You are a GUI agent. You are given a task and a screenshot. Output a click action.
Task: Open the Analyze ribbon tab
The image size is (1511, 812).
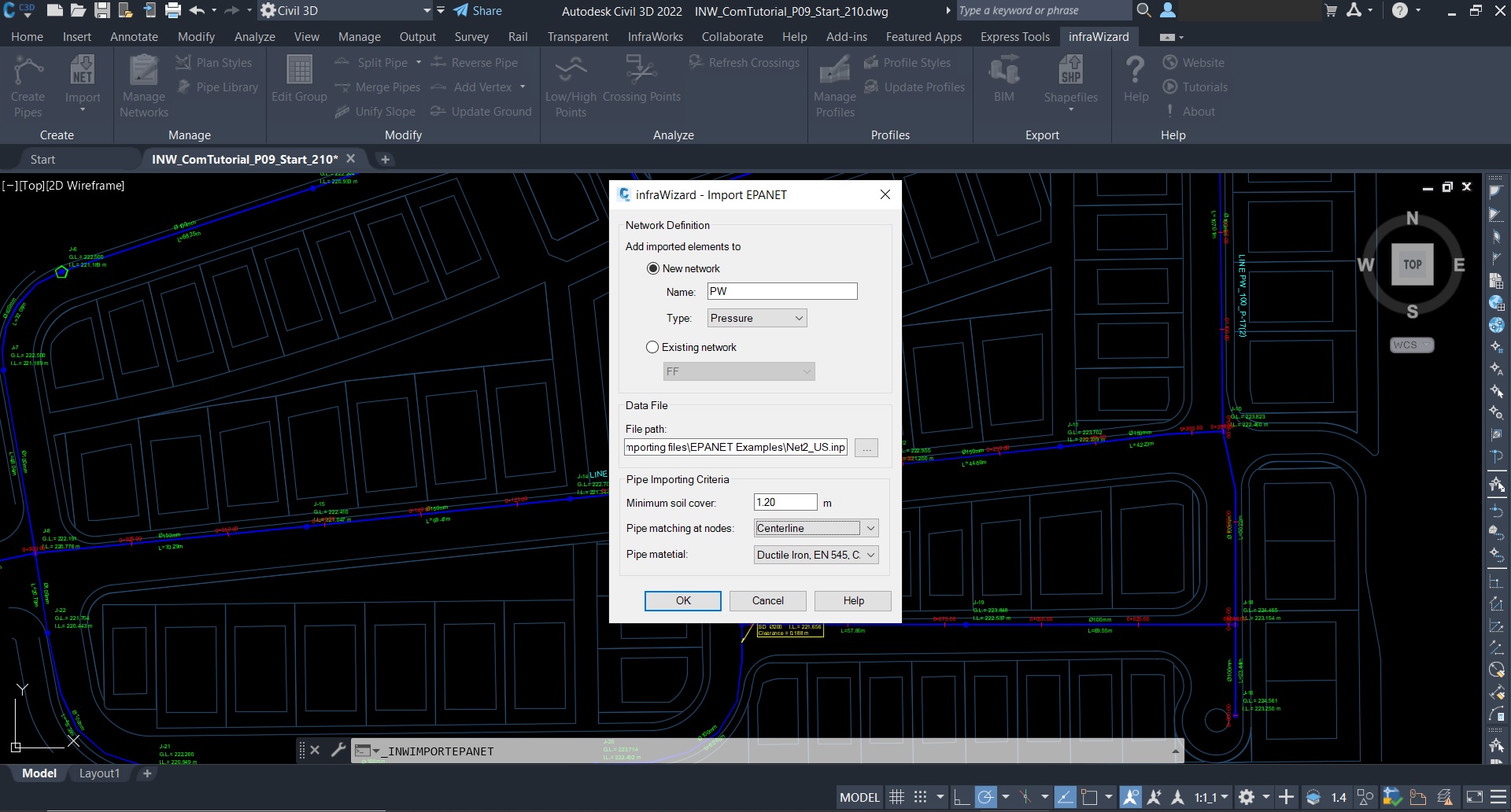click(254, 37)
